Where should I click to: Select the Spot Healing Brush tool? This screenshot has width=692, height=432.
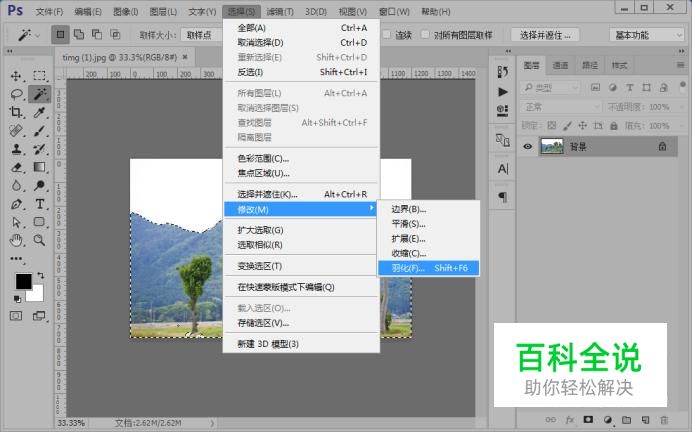(x=16, y=131)
